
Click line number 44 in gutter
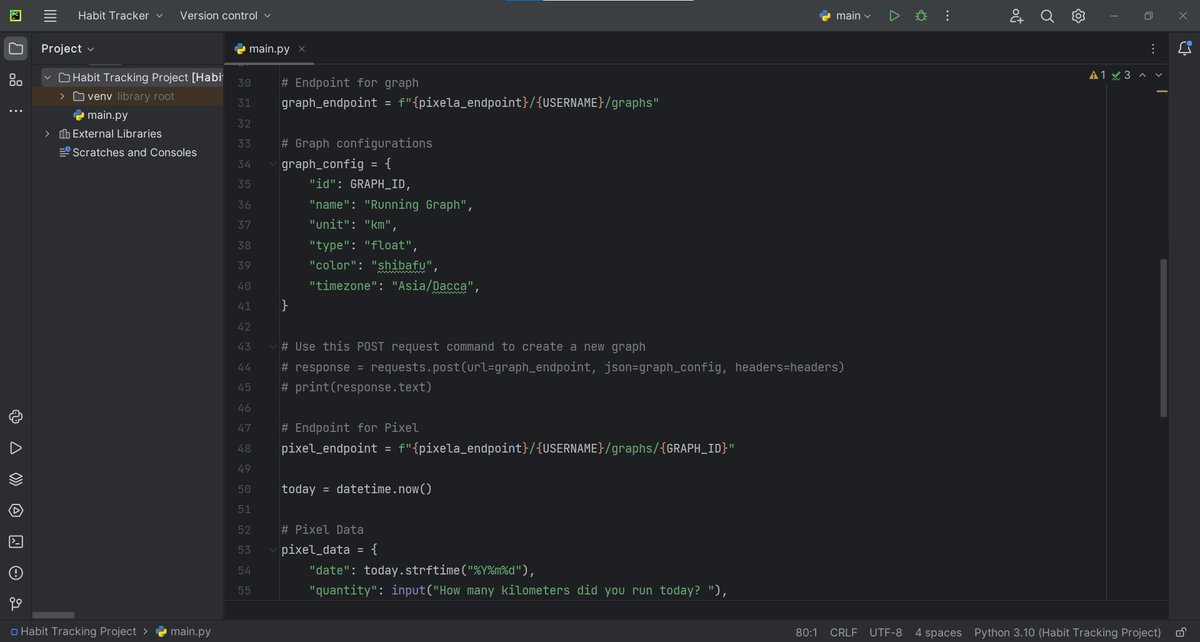click(x=244, y=367)
